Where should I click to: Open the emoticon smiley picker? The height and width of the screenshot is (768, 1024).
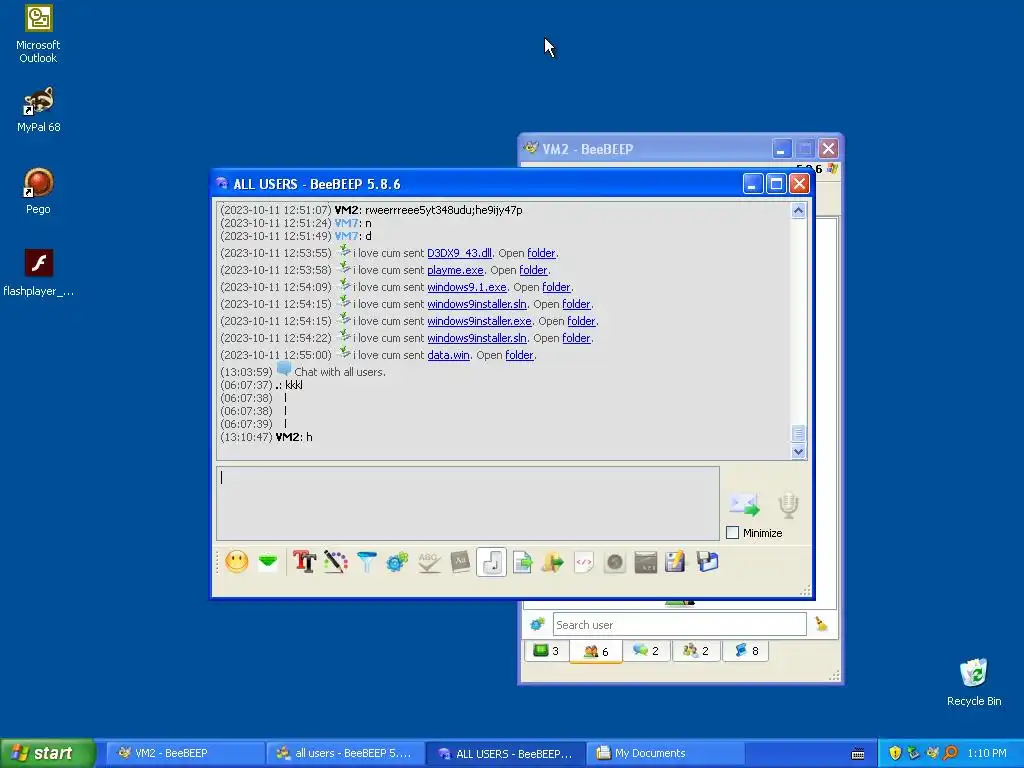coord(236,562)
